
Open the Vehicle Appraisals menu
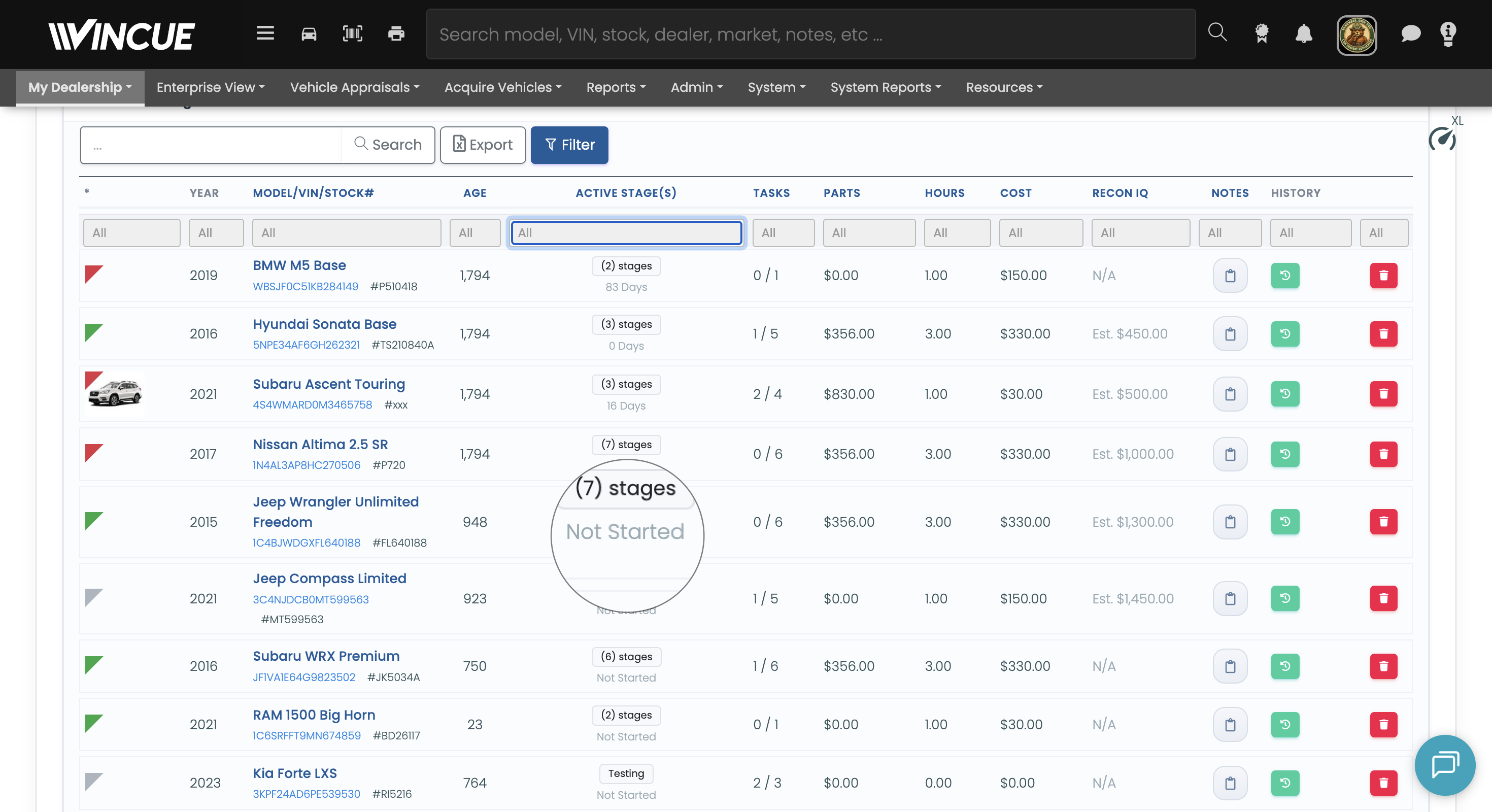(x=354, y=87)
